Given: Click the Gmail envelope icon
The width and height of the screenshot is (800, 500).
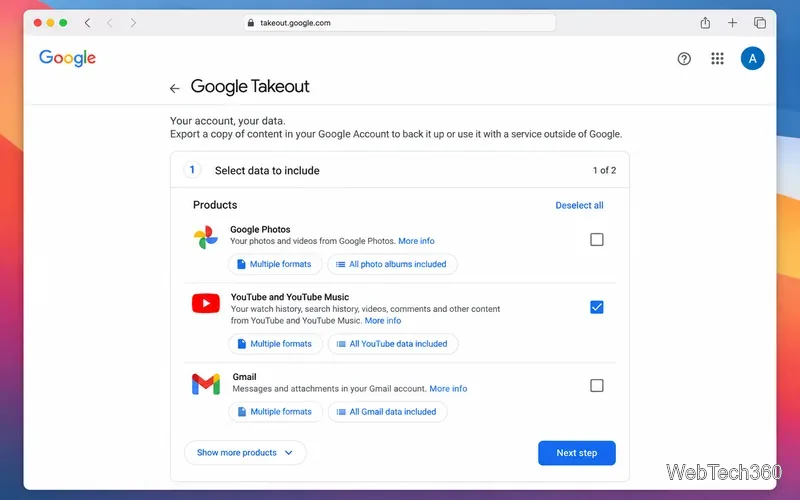Looking at the screenshot, I should click(206, 384).
